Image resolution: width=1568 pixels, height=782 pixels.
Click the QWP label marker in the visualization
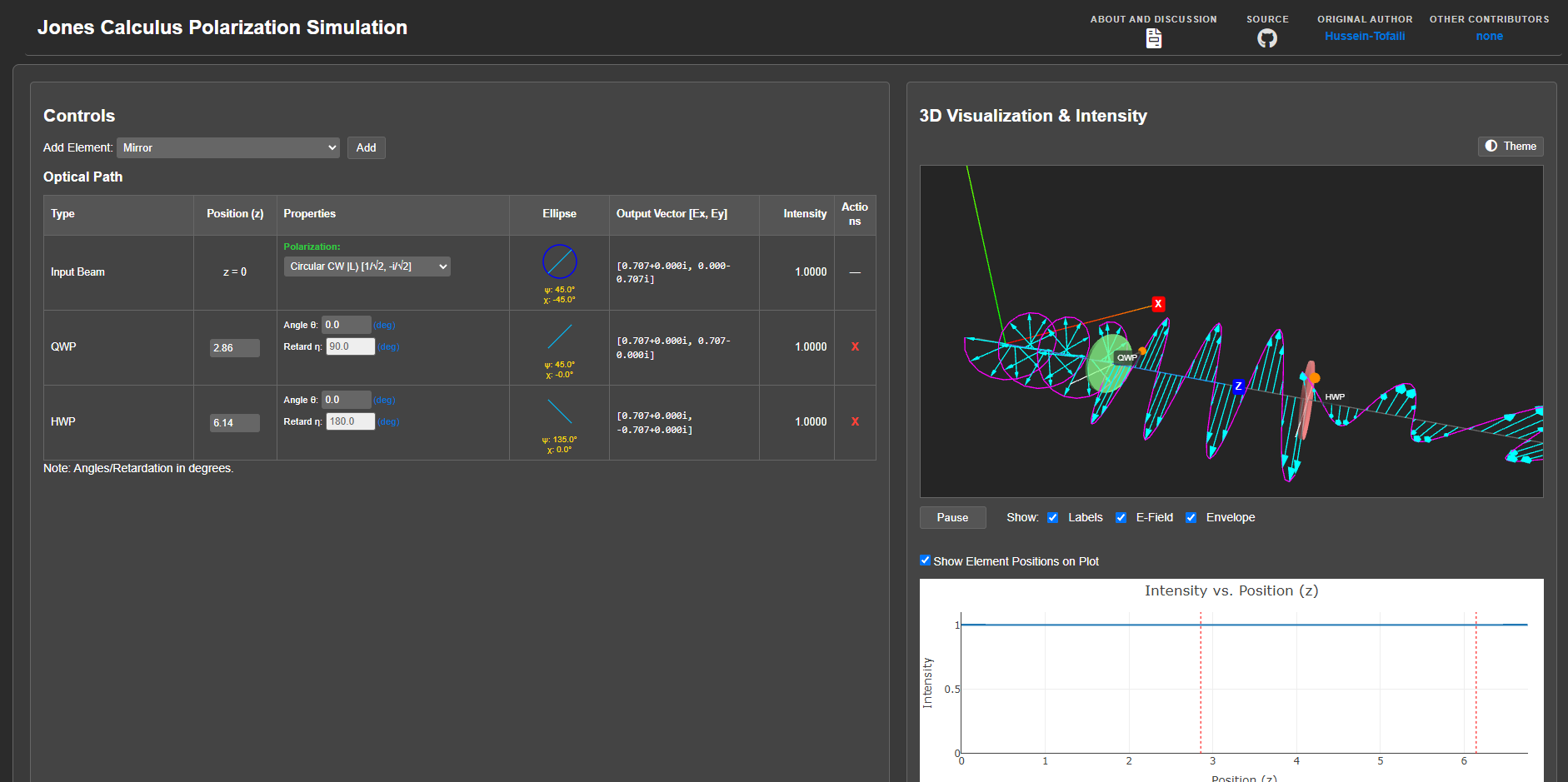[x=1126, y=356]
